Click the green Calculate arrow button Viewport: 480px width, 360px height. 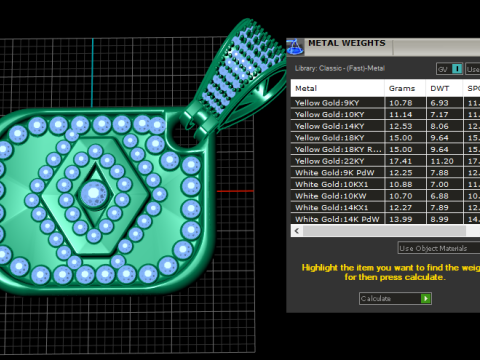426,298
